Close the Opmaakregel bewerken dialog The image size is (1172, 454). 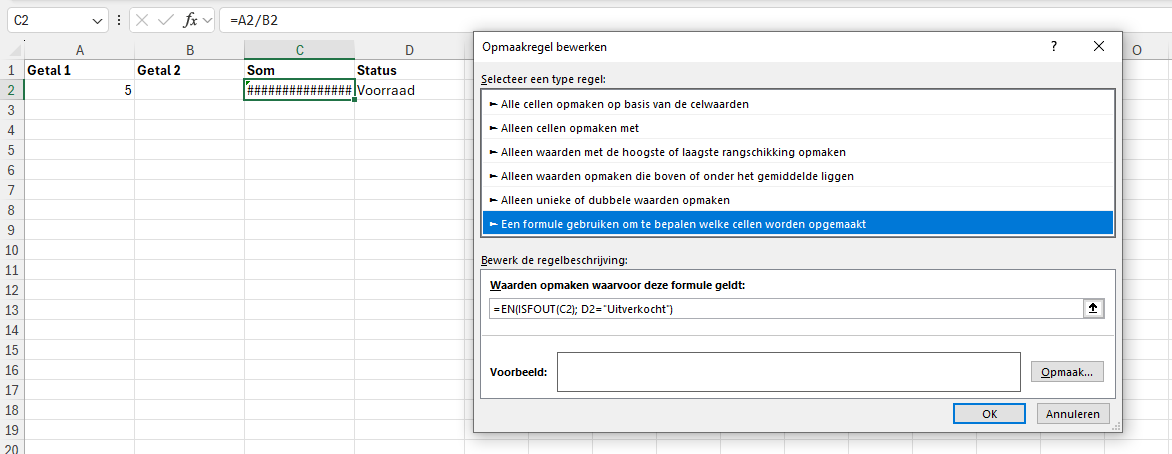coord(1099,46)
